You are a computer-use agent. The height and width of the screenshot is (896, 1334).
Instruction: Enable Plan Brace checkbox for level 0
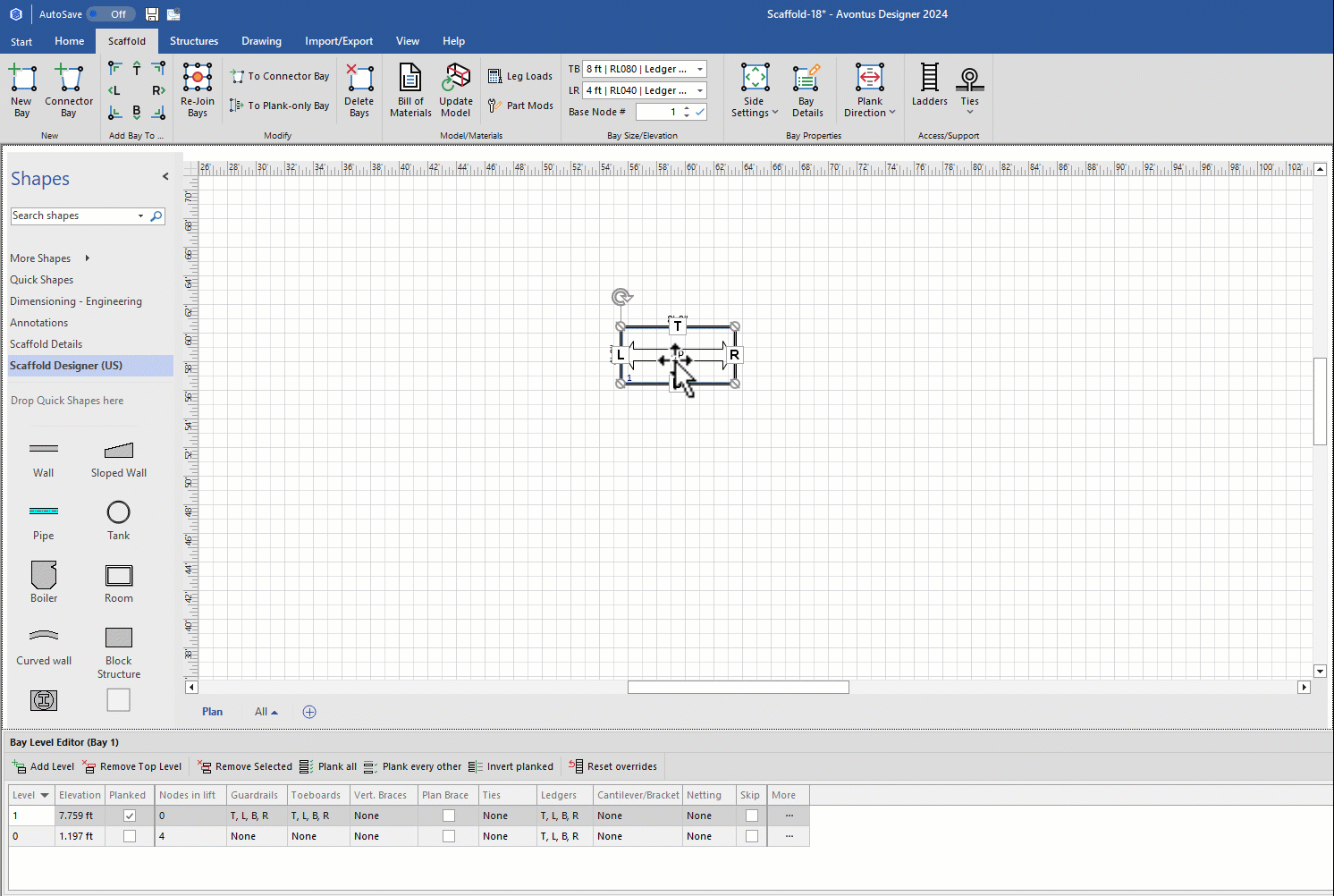coord(449,836)
